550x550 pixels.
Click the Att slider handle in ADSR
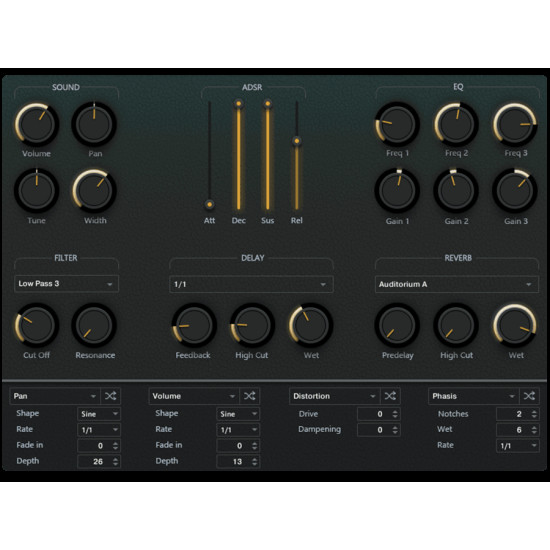[x=209, y=204]
